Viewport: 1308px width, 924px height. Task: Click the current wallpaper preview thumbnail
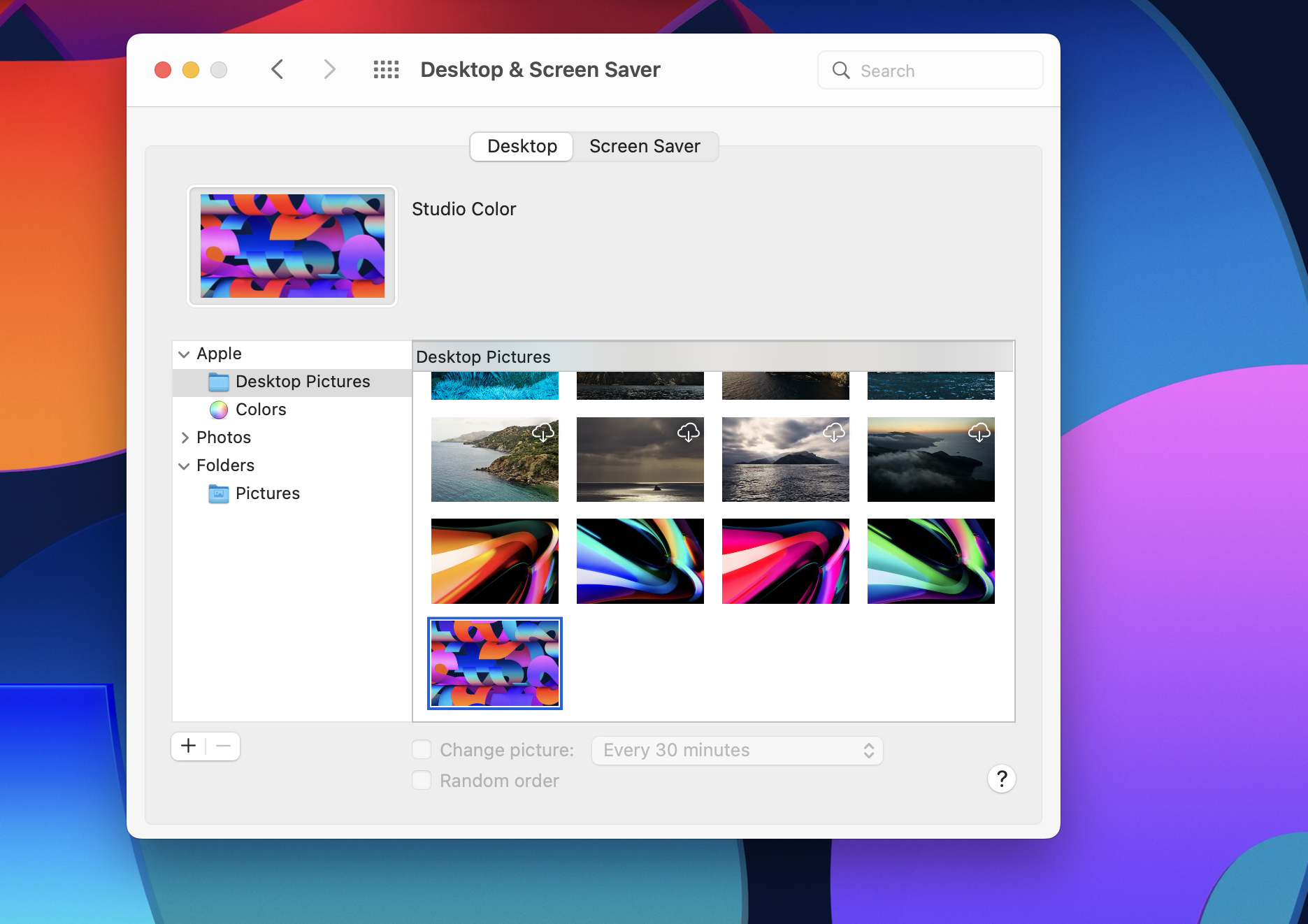click(x=292, y=246)
